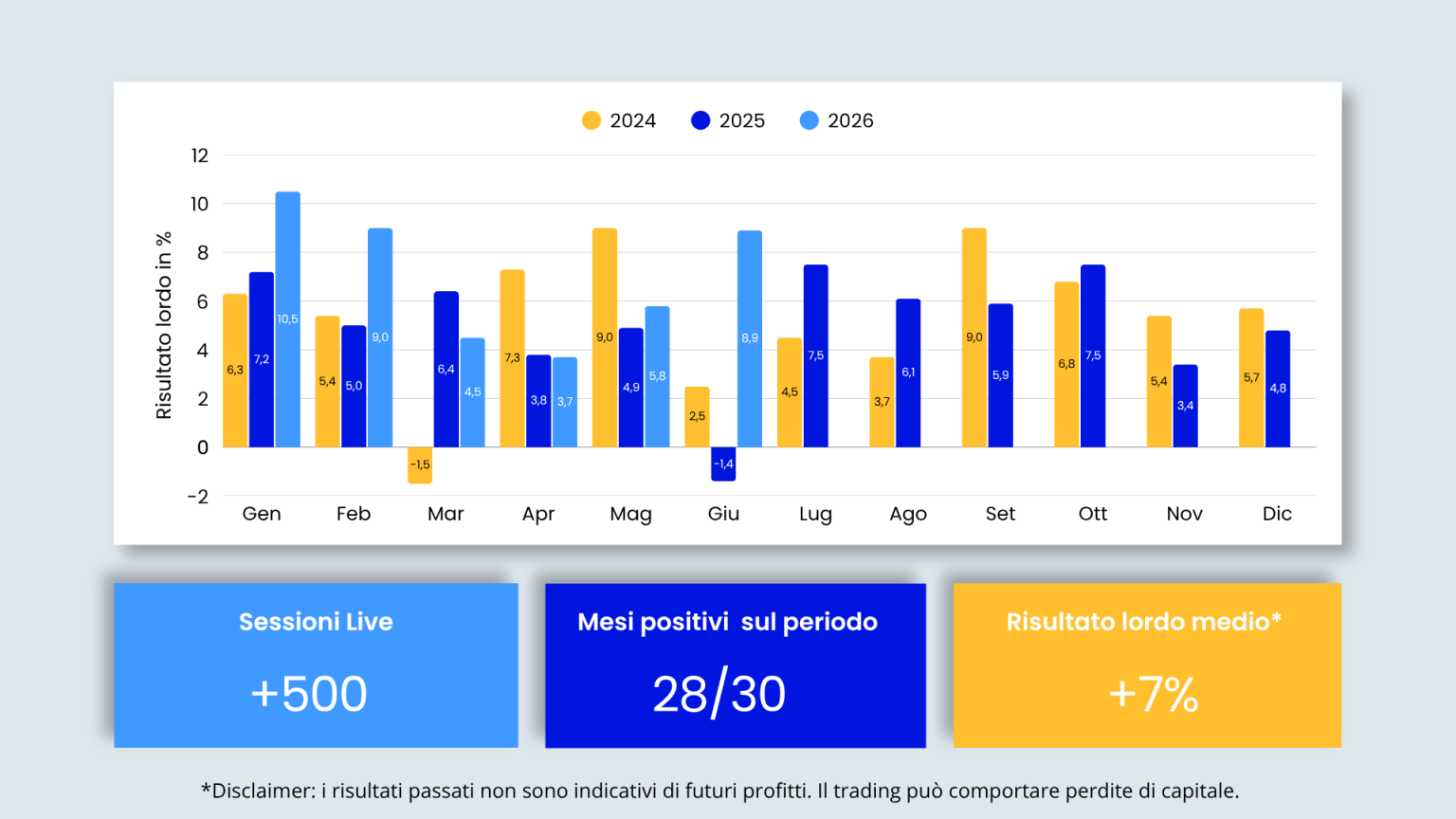Click the Ago 2024 bar showing 3,7

(882, 402)
